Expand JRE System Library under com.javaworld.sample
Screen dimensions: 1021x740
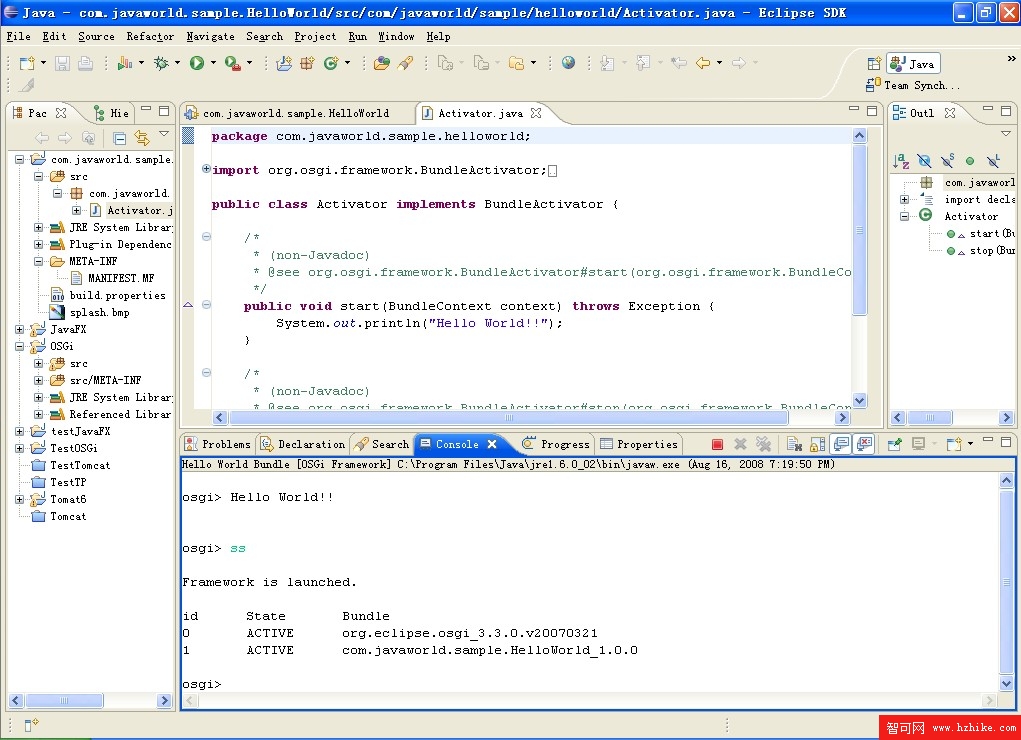coord(38,227)
